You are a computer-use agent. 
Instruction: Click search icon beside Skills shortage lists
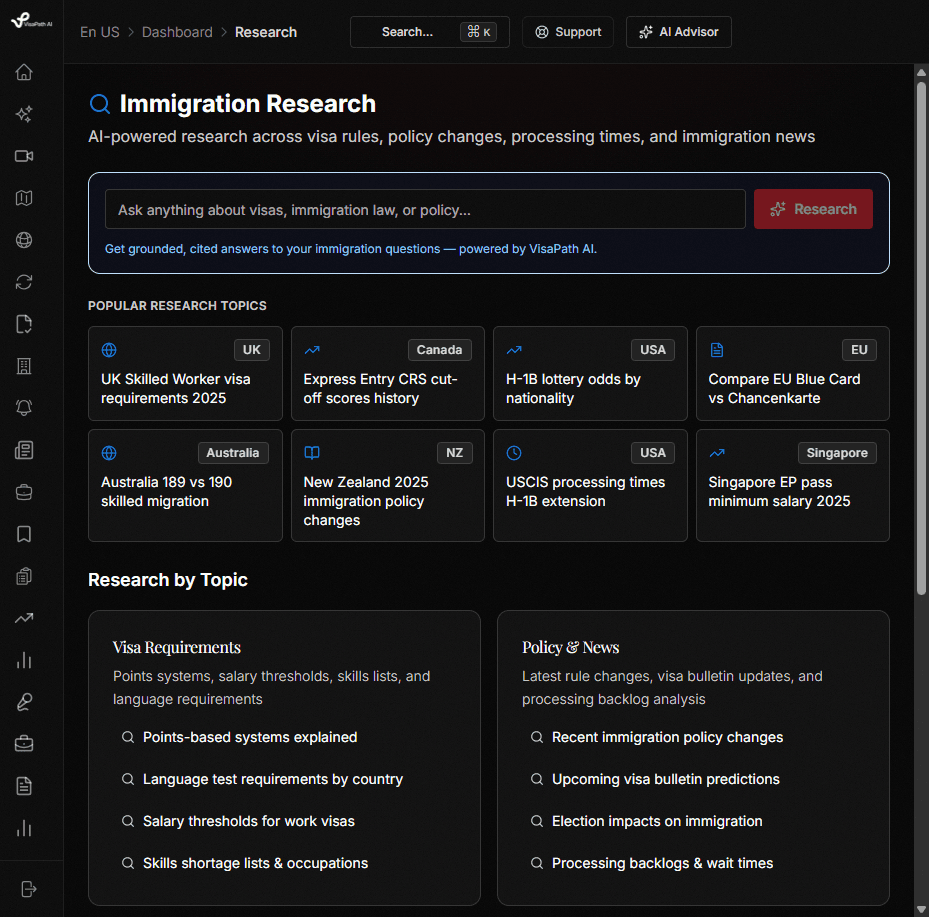coord(127,863)
